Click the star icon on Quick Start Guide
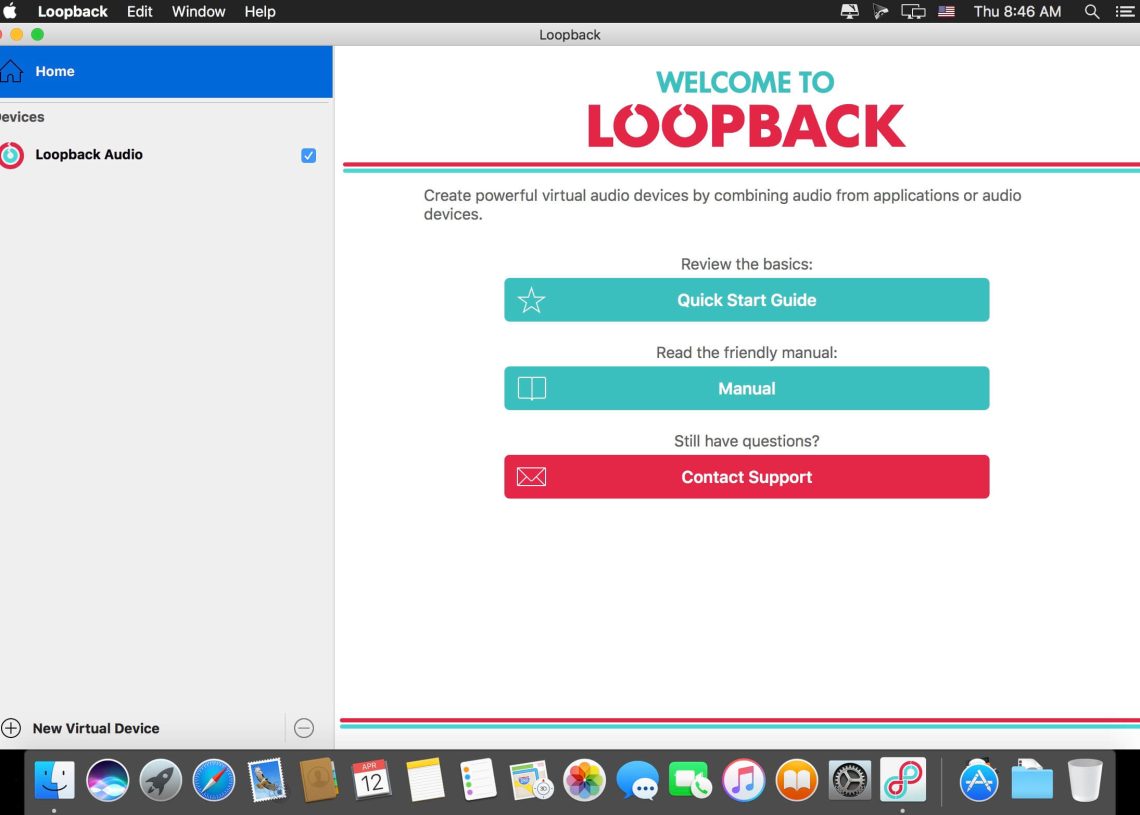The image size is (1140, 815). [531, 299]
